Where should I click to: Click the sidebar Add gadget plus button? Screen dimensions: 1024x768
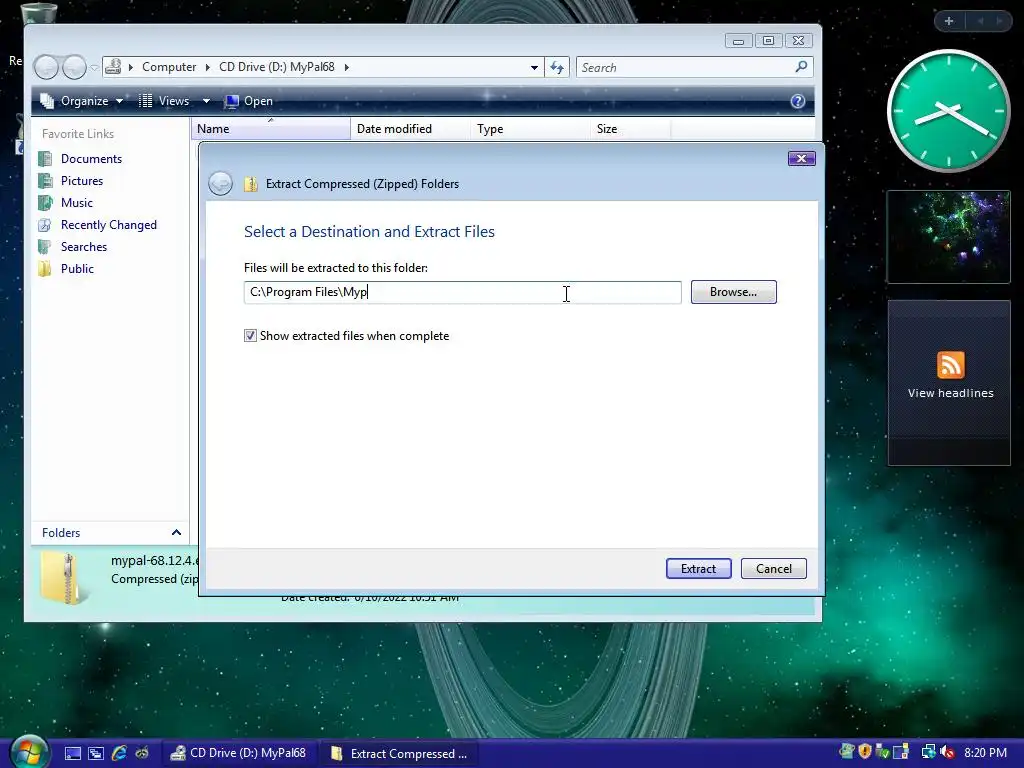[949, 22]
